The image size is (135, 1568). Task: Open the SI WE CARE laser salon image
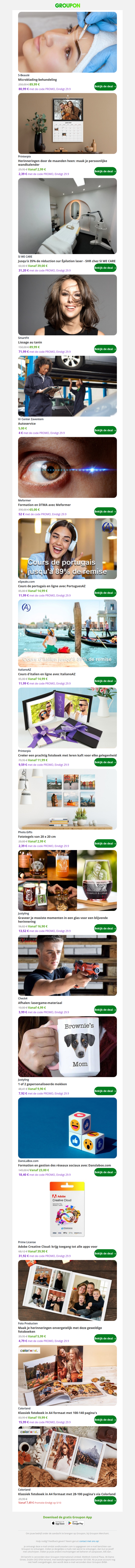67,216
